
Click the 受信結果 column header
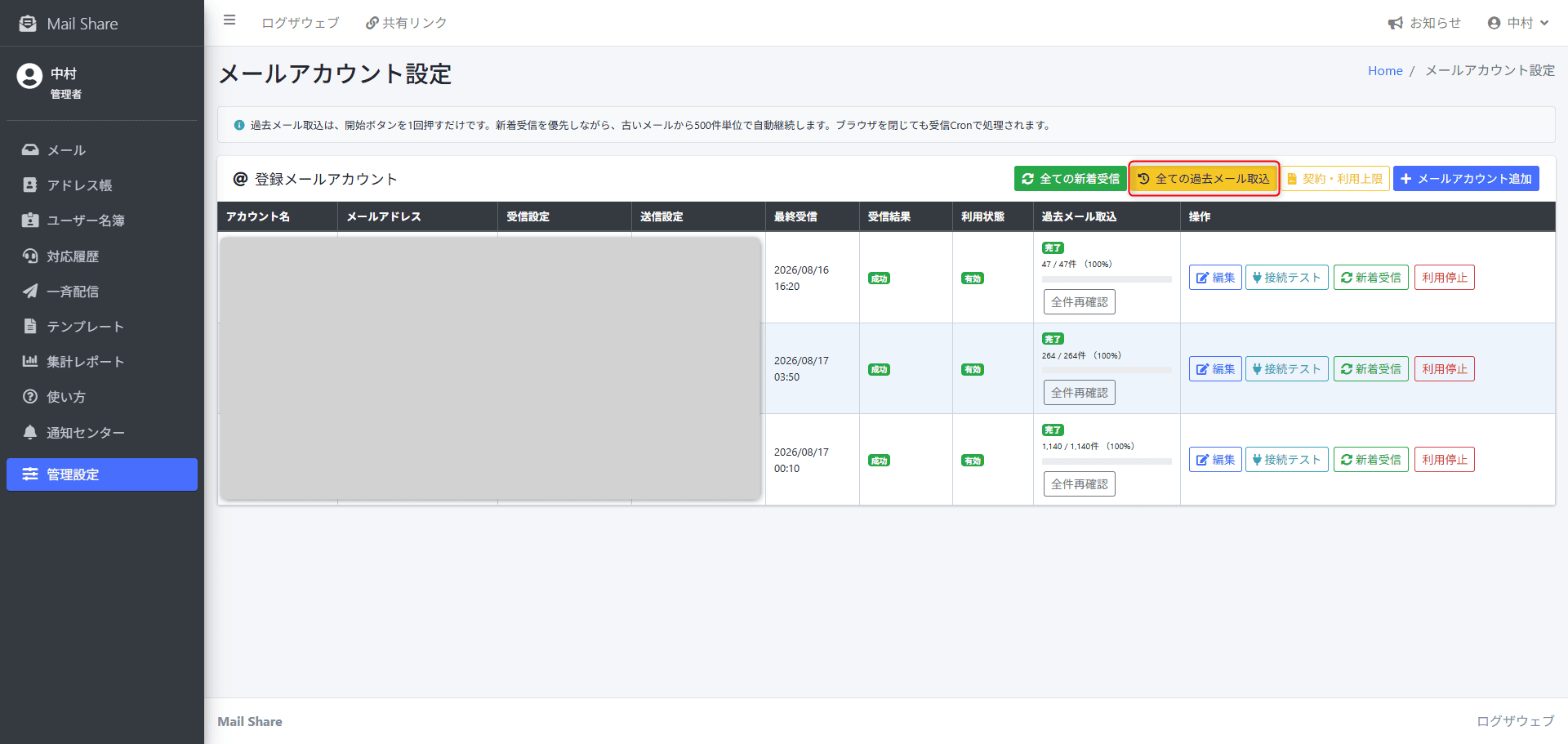pyautogui.click(x=906, y=216)
